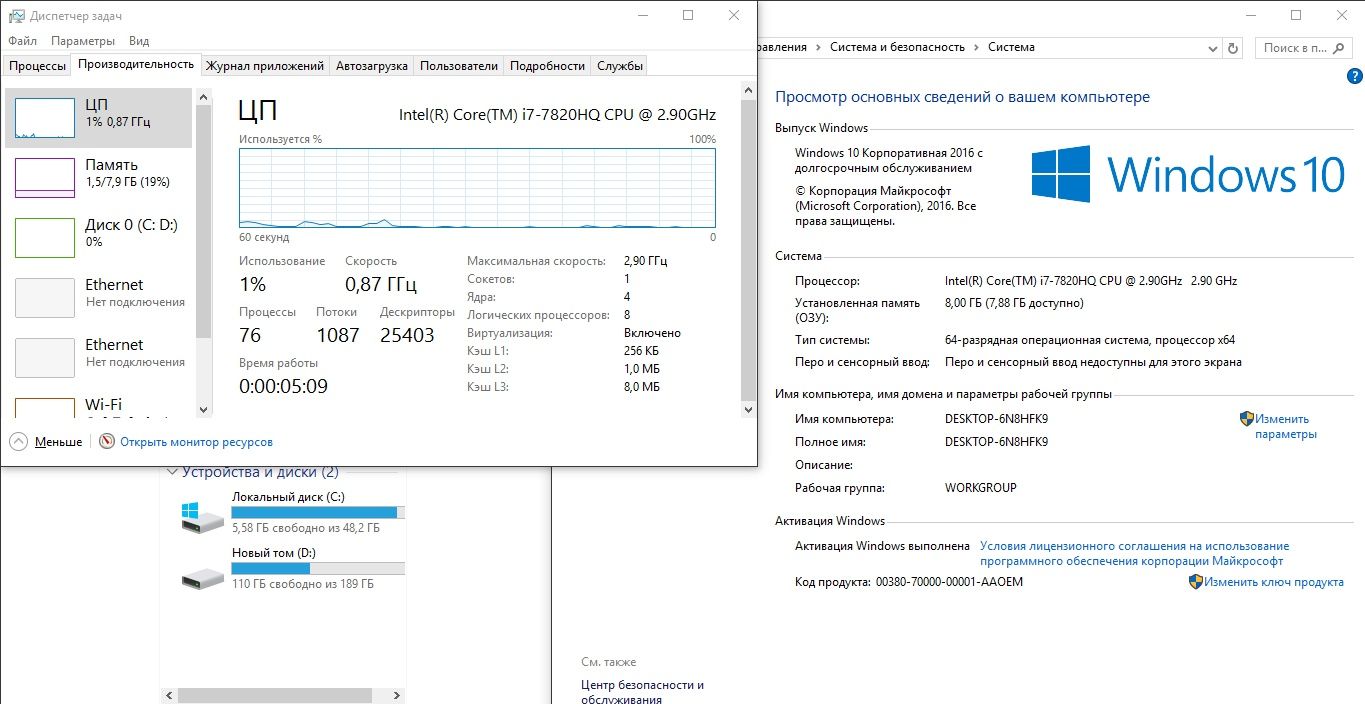Viewport: 1365px width, 704px height.
Task: Switch to the Журнал приложений tab
Action: tap(265, 66)
